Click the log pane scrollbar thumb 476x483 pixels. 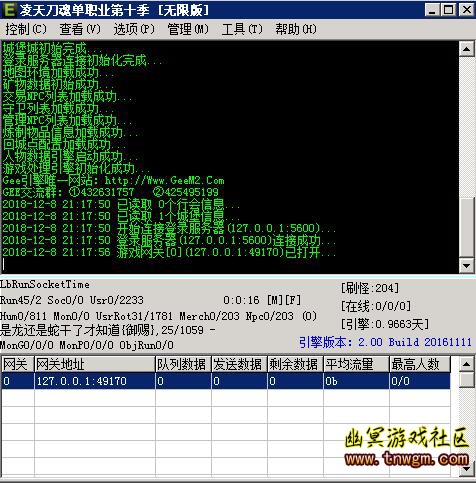[466, 227]
